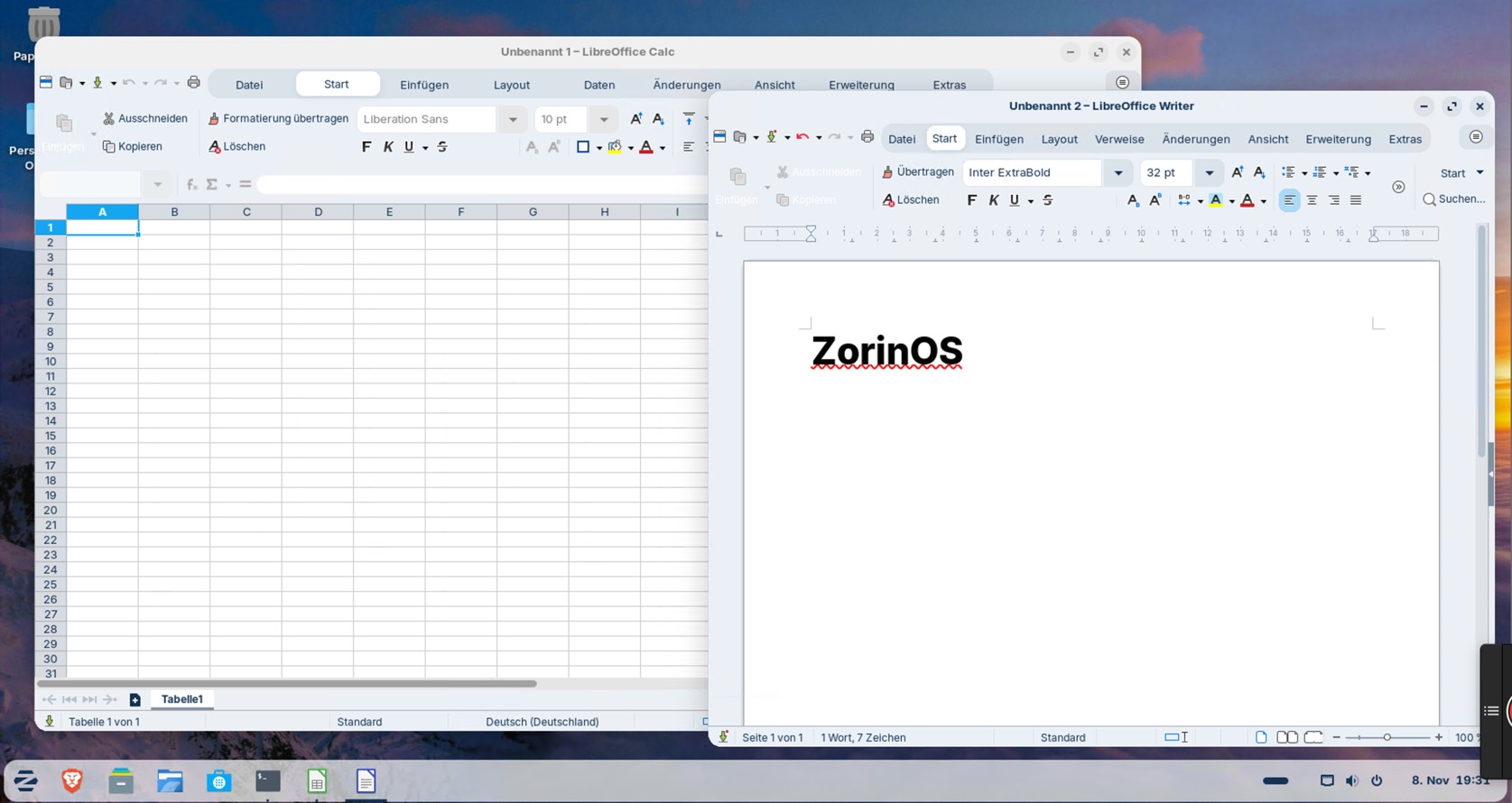The width and height of the screenshot is (1512, 803).
Task: Toggle italic (K) in Writer
Action: (x=993, y=200)
